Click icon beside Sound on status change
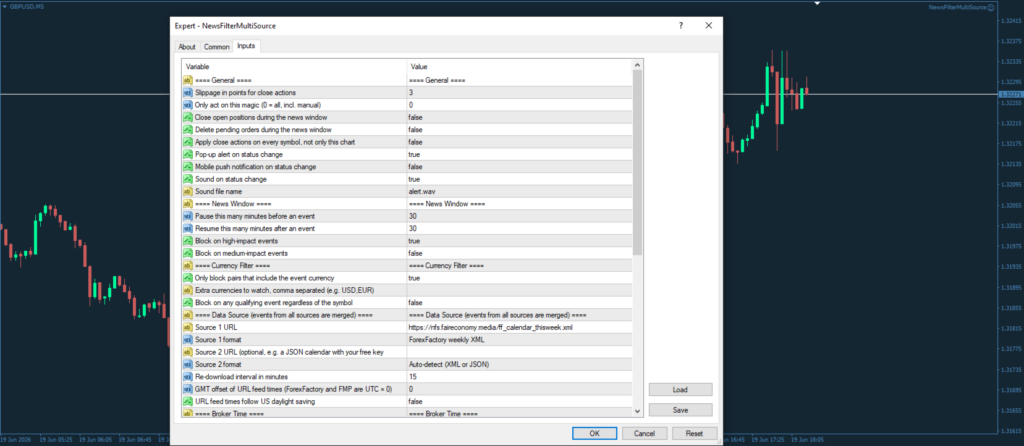The image size is (1024, 446). [x=187, y=180]
